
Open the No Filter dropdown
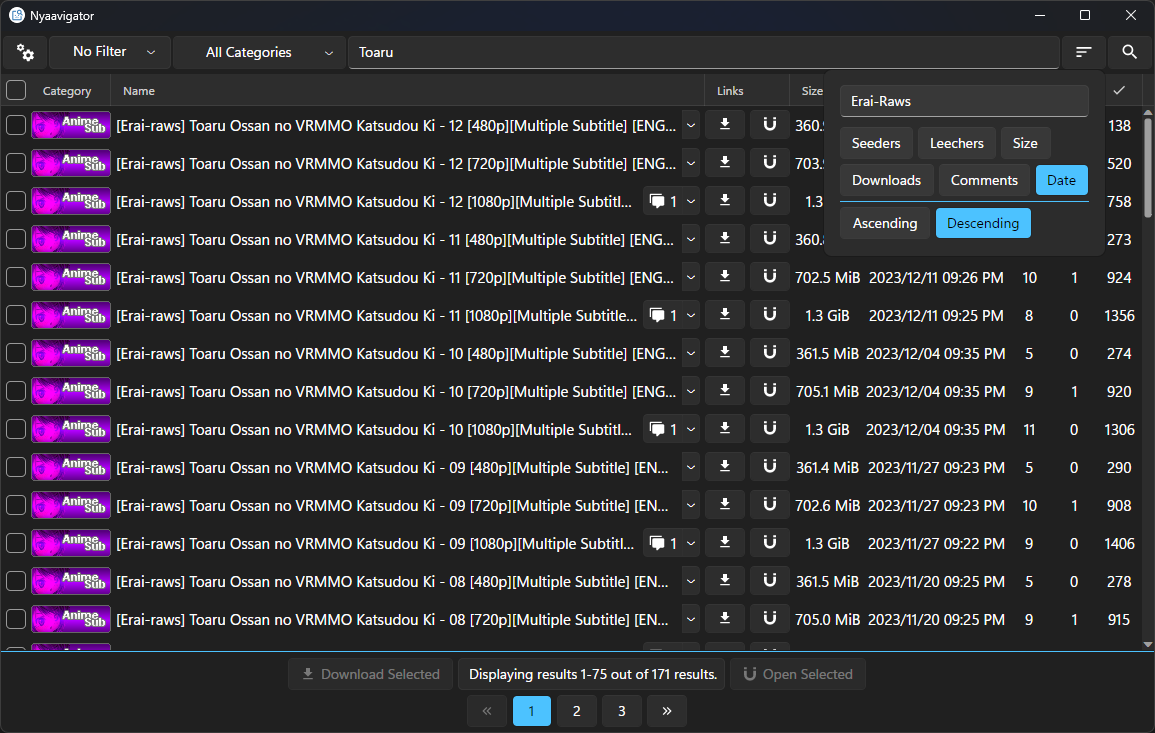(x=110, y=52)
